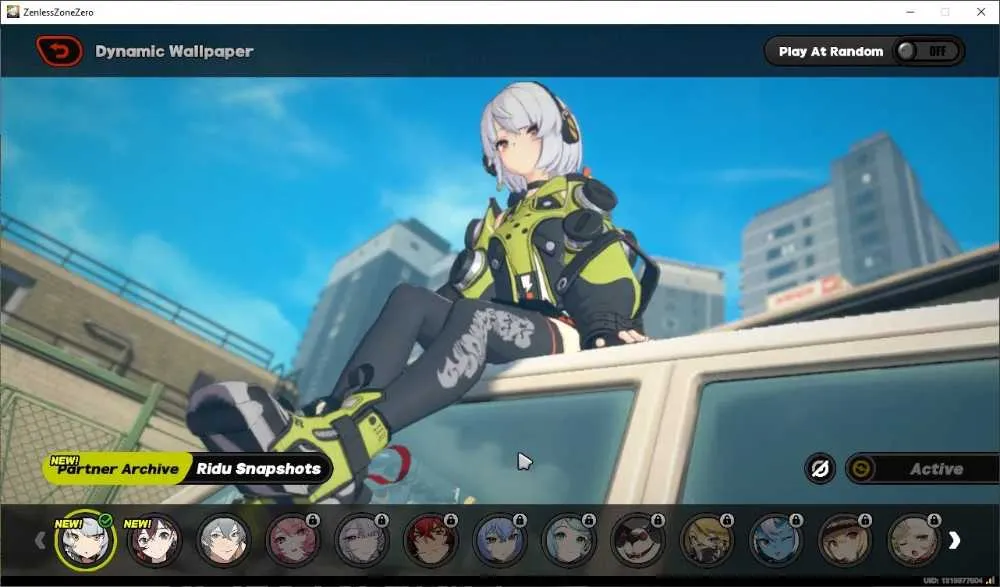Select the unlocked gray-haired avatar without badge

point(223,540)
